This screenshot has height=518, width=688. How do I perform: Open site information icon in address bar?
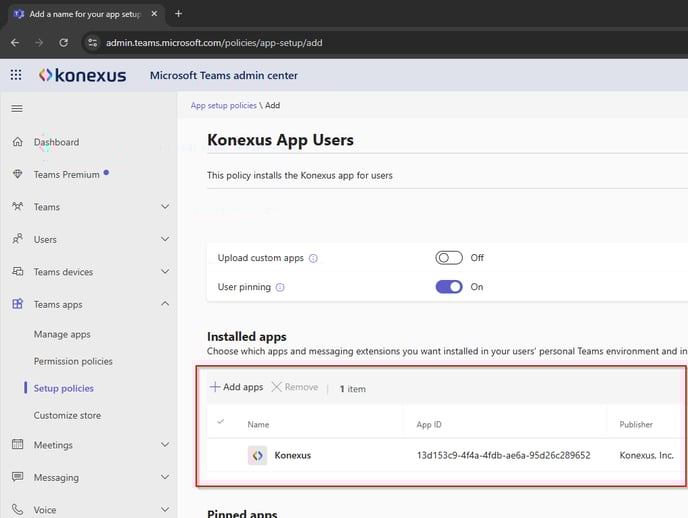tap(93, 43)
